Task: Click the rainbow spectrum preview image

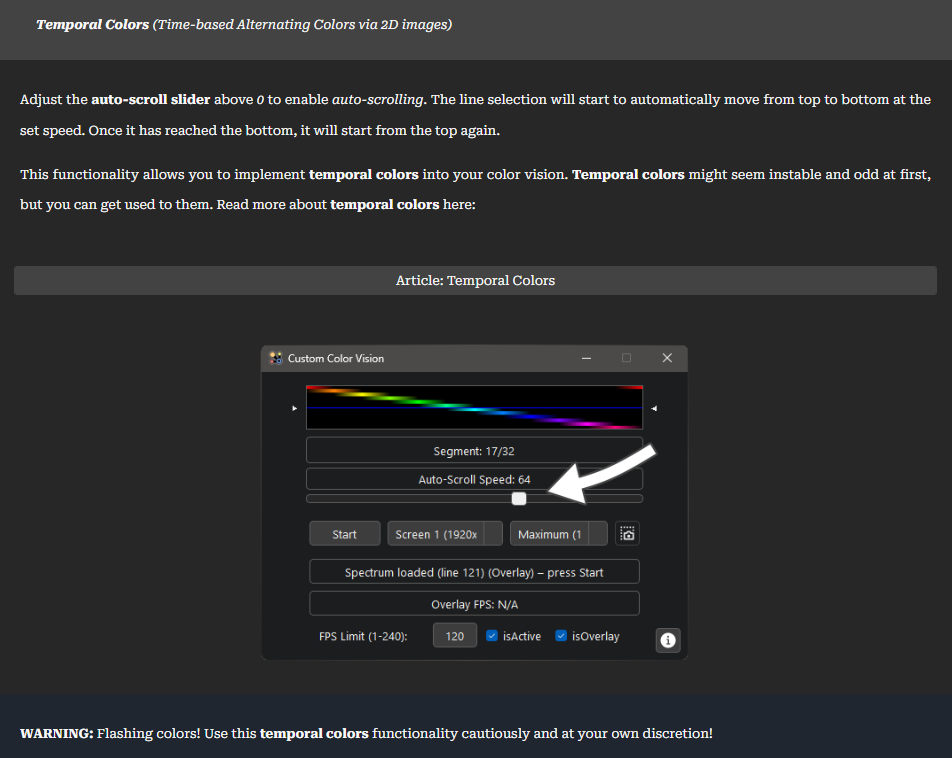Action: 475,408
